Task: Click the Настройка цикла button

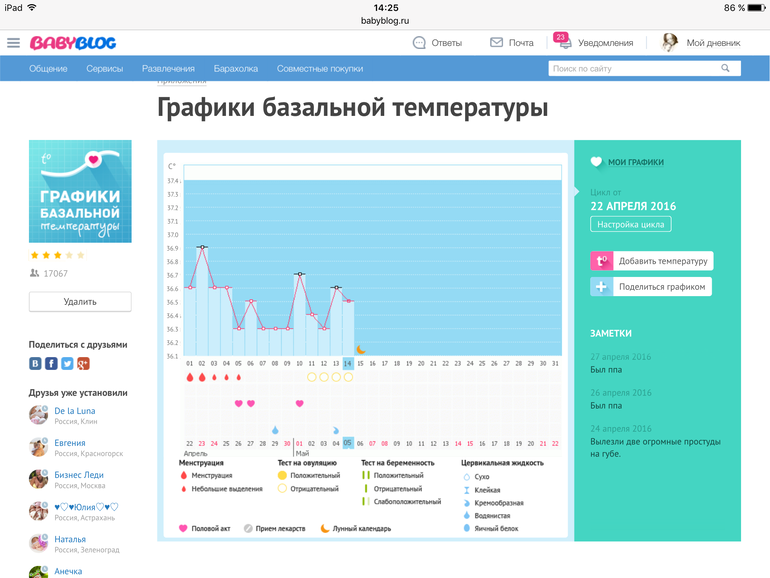Action: point(630,225)
